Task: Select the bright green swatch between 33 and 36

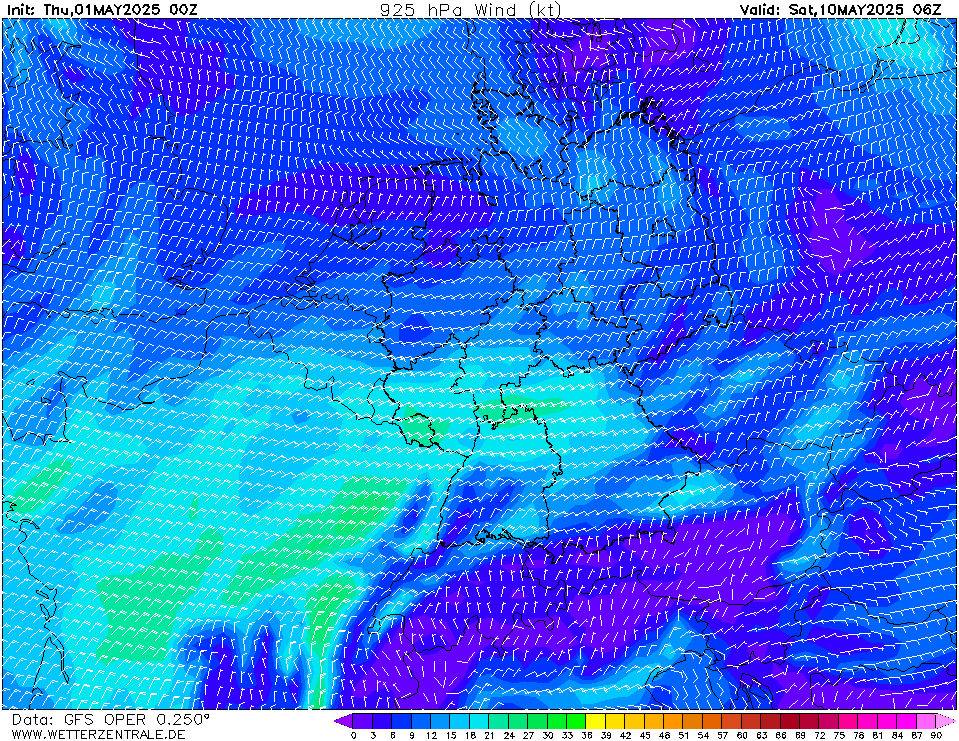Action: 576,721
